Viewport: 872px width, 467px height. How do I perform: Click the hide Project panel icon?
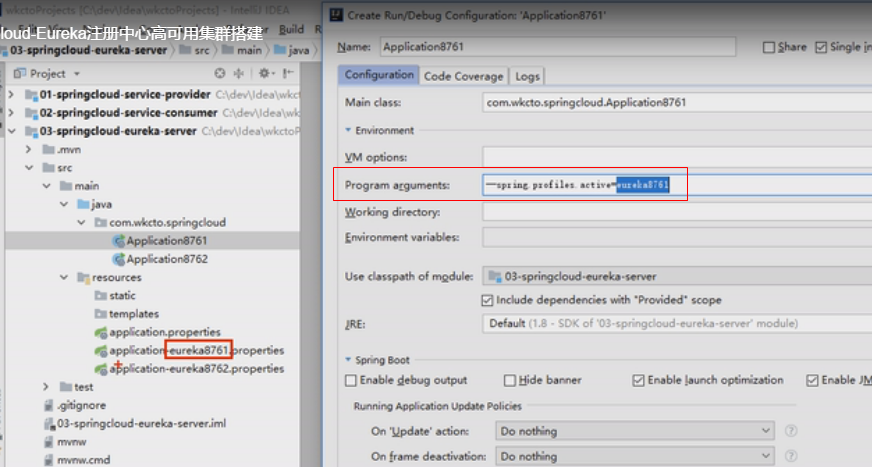tap(288, 73)
